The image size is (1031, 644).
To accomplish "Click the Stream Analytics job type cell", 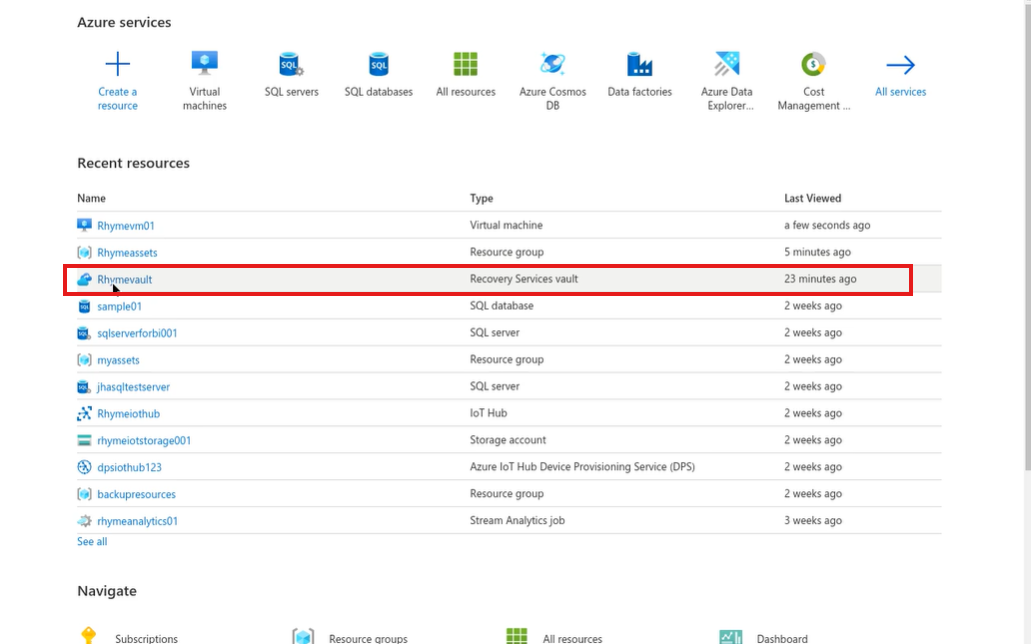I will (517, 520).
